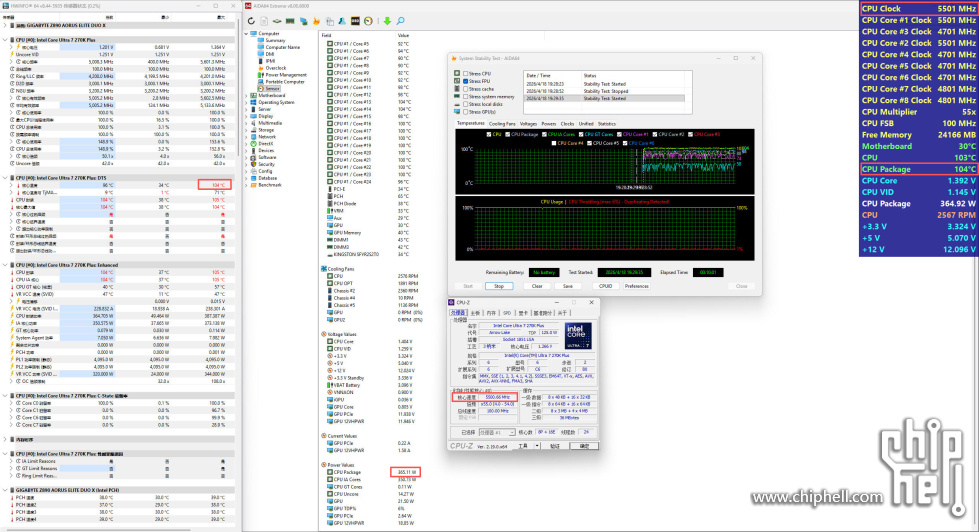Click the CPU Package row in sensor panel overlay
Image resolution: width=979 pixels, height=532 pixels.
918,169
